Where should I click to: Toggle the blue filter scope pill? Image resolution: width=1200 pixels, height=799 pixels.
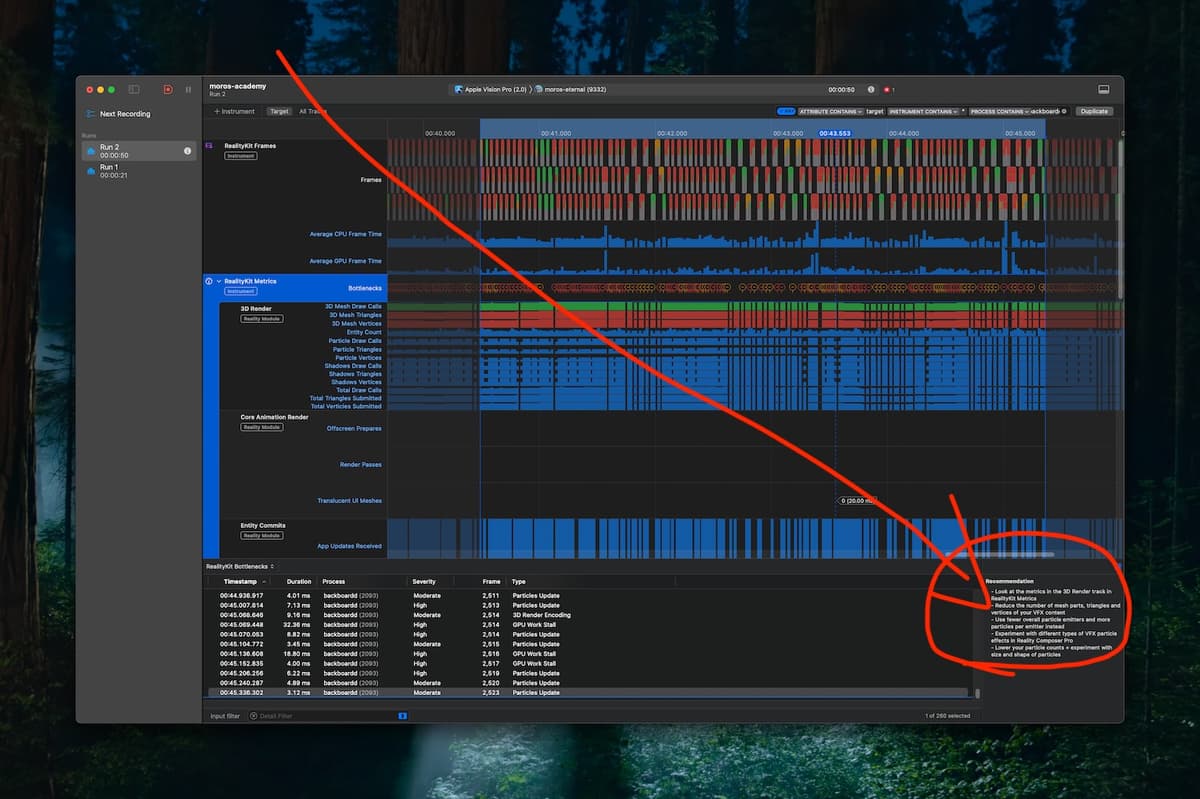[786, 111]
